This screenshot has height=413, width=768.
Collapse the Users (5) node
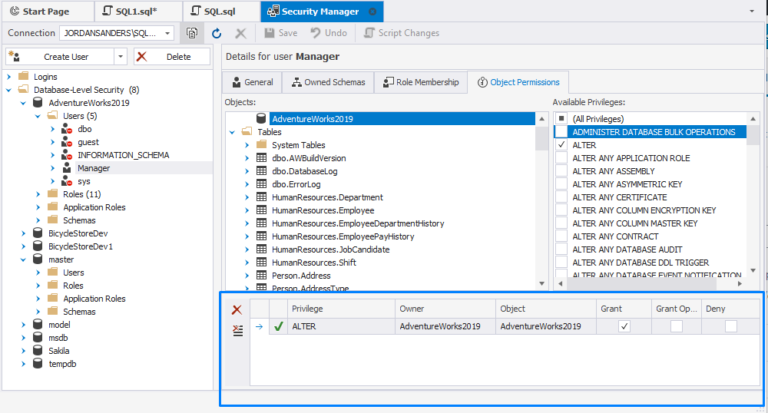(38, 116)
